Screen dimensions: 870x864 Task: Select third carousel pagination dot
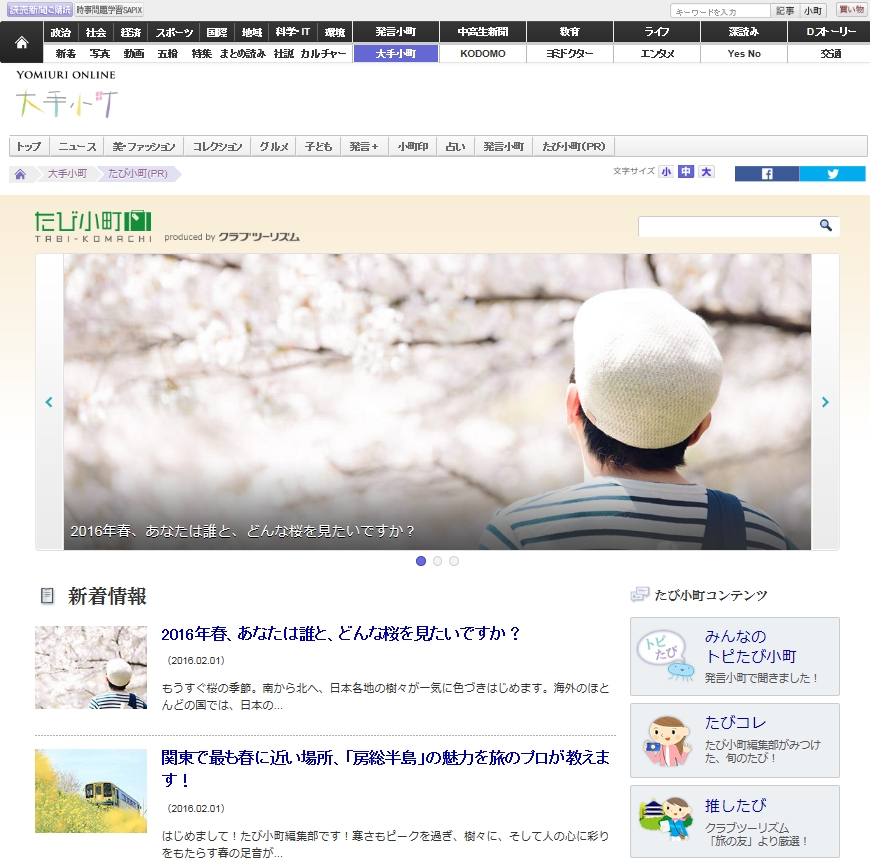pos(454,561)
